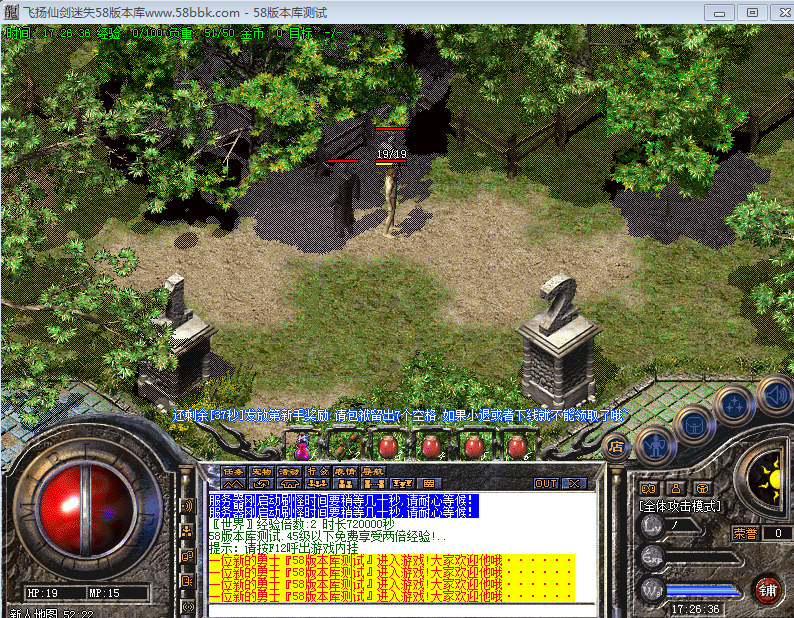Click the X exit button beside OUT
The height and width of the screenshot is (618, 794).
click(x=574, y=484)
